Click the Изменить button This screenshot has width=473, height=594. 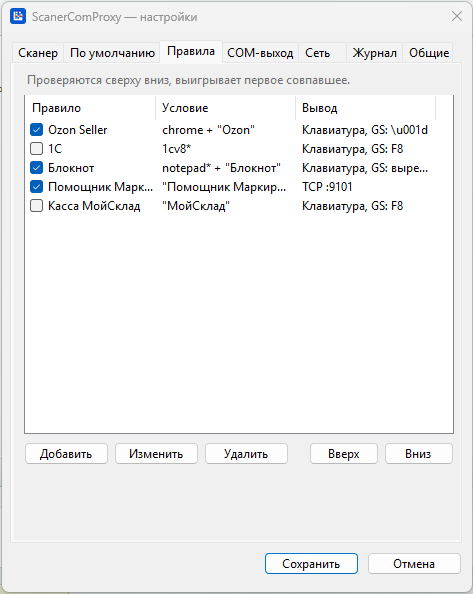tap(156, 453)
